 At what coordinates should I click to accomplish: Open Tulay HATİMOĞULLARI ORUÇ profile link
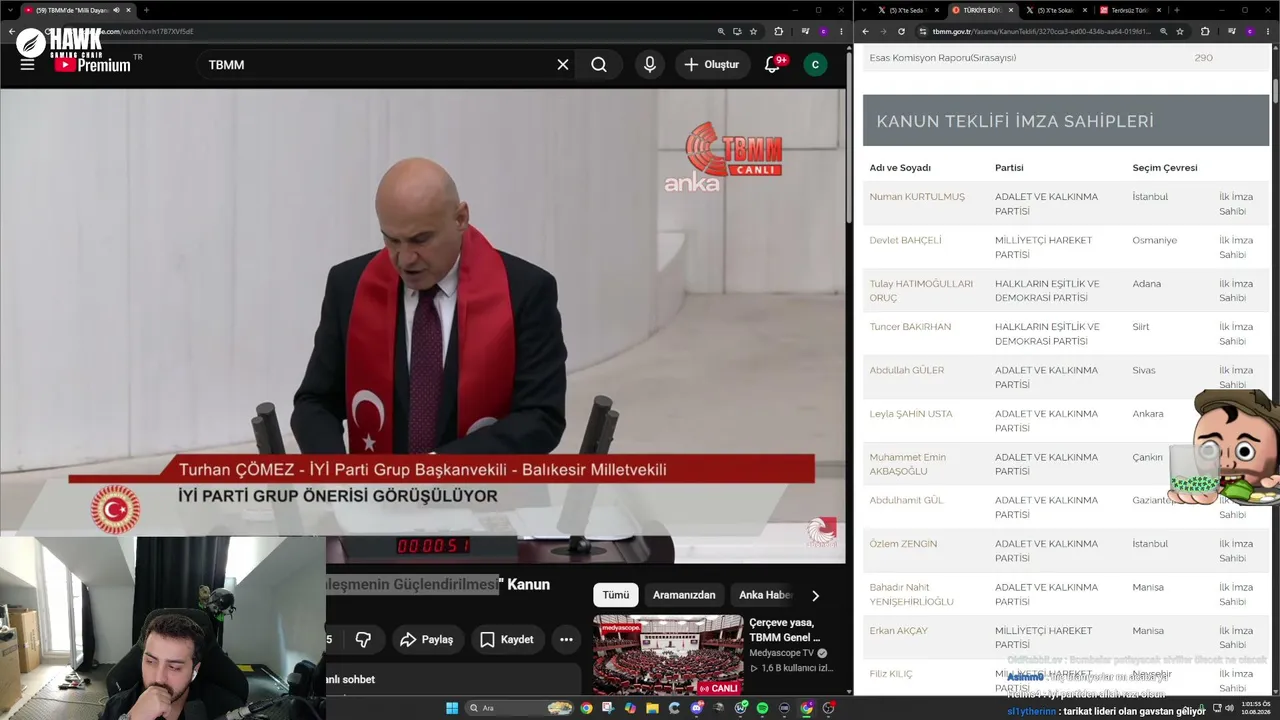point(921,290)
